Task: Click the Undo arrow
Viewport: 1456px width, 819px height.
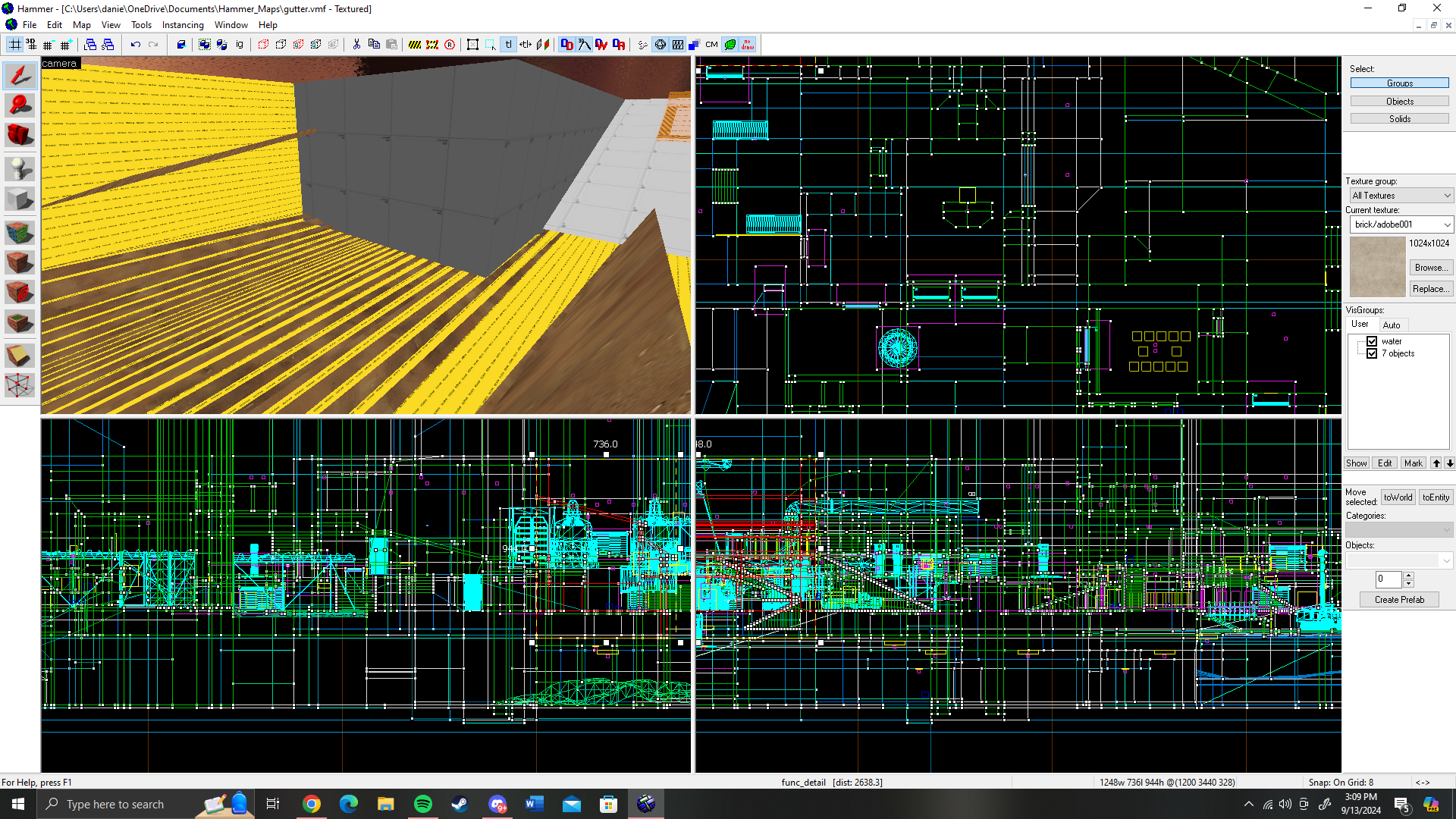Action: [135, 45]
